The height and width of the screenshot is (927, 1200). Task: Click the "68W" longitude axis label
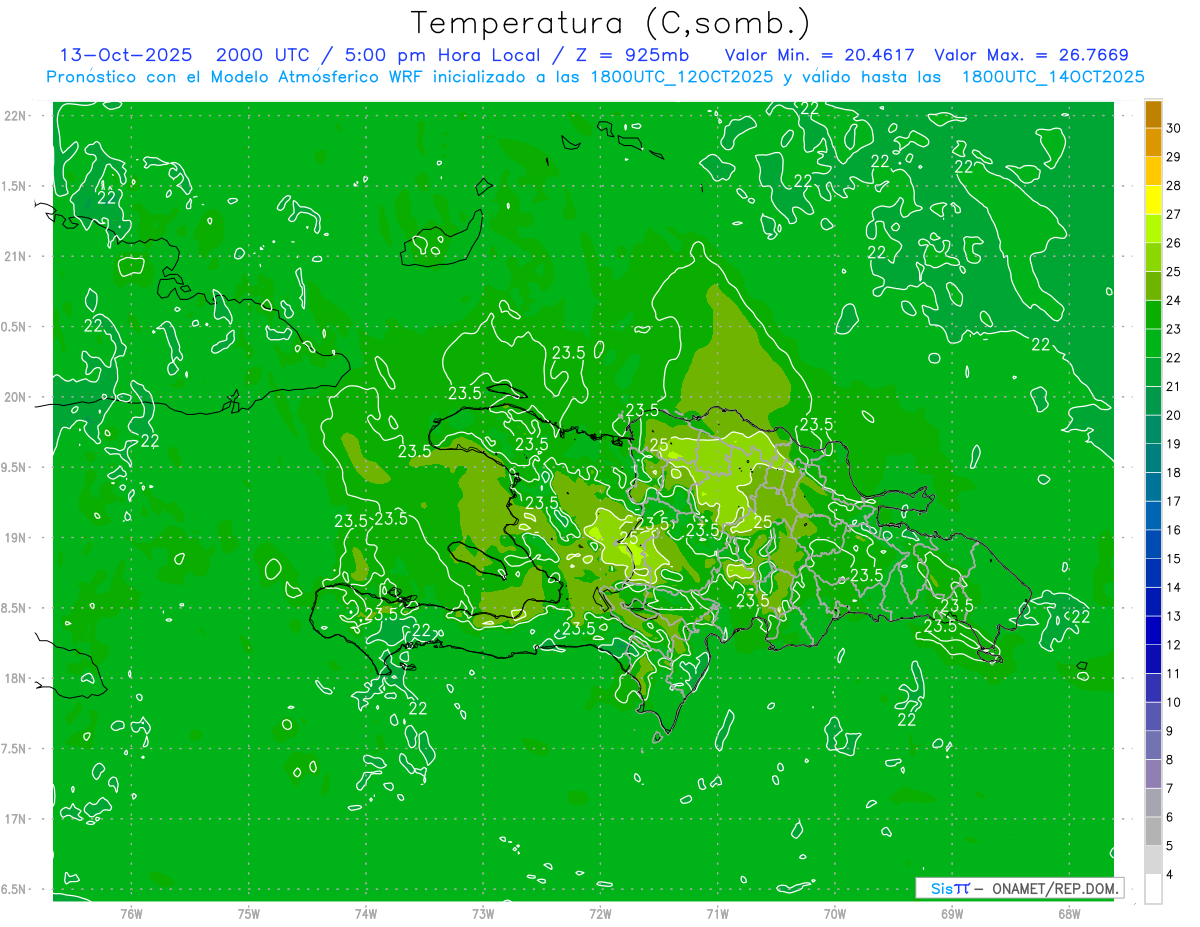coord(1068,913)
